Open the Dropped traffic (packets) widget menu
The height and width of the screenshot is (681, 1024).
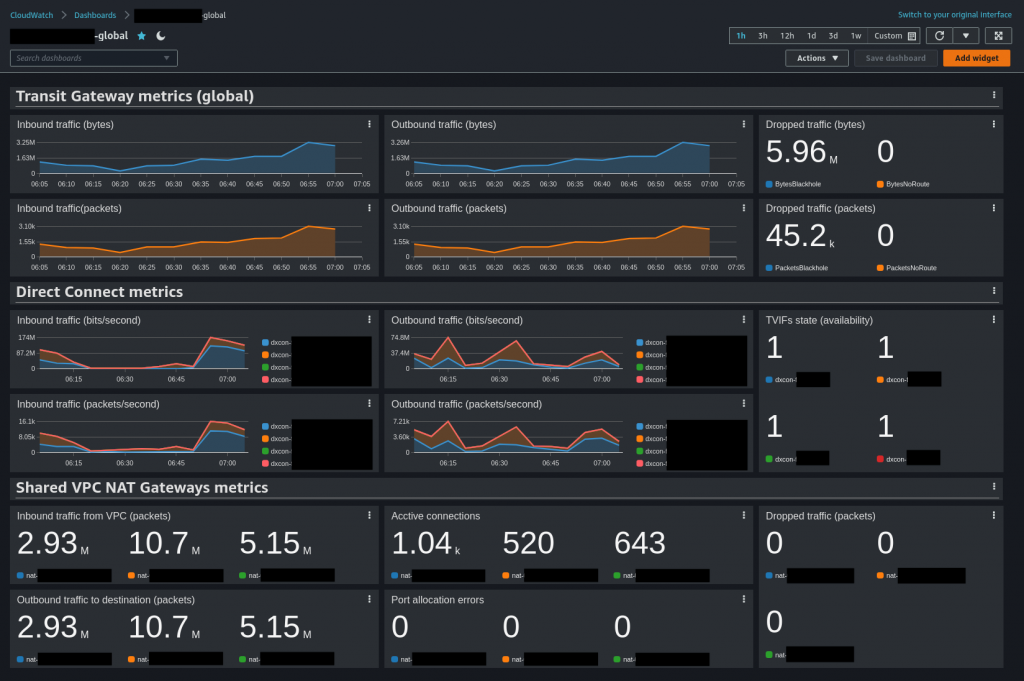point(992,208)
